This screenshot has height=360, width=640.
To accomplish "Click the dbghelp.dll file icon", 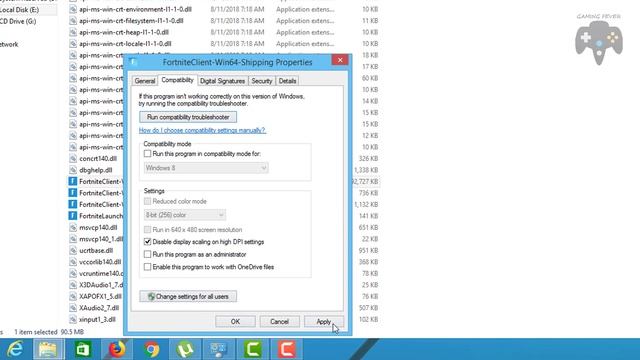I will coord(73,170).
